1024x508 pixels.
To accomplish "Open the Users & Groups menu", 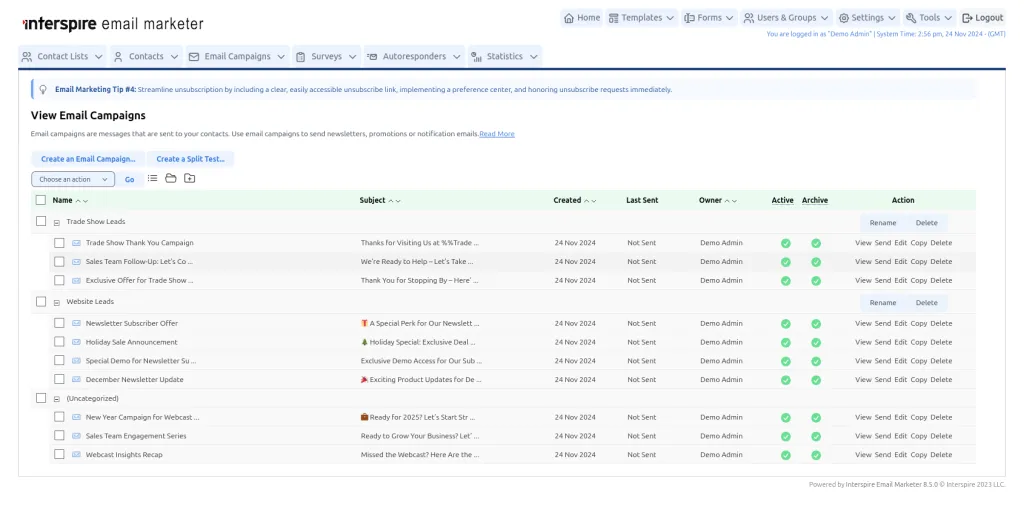I will coord(786,18).
